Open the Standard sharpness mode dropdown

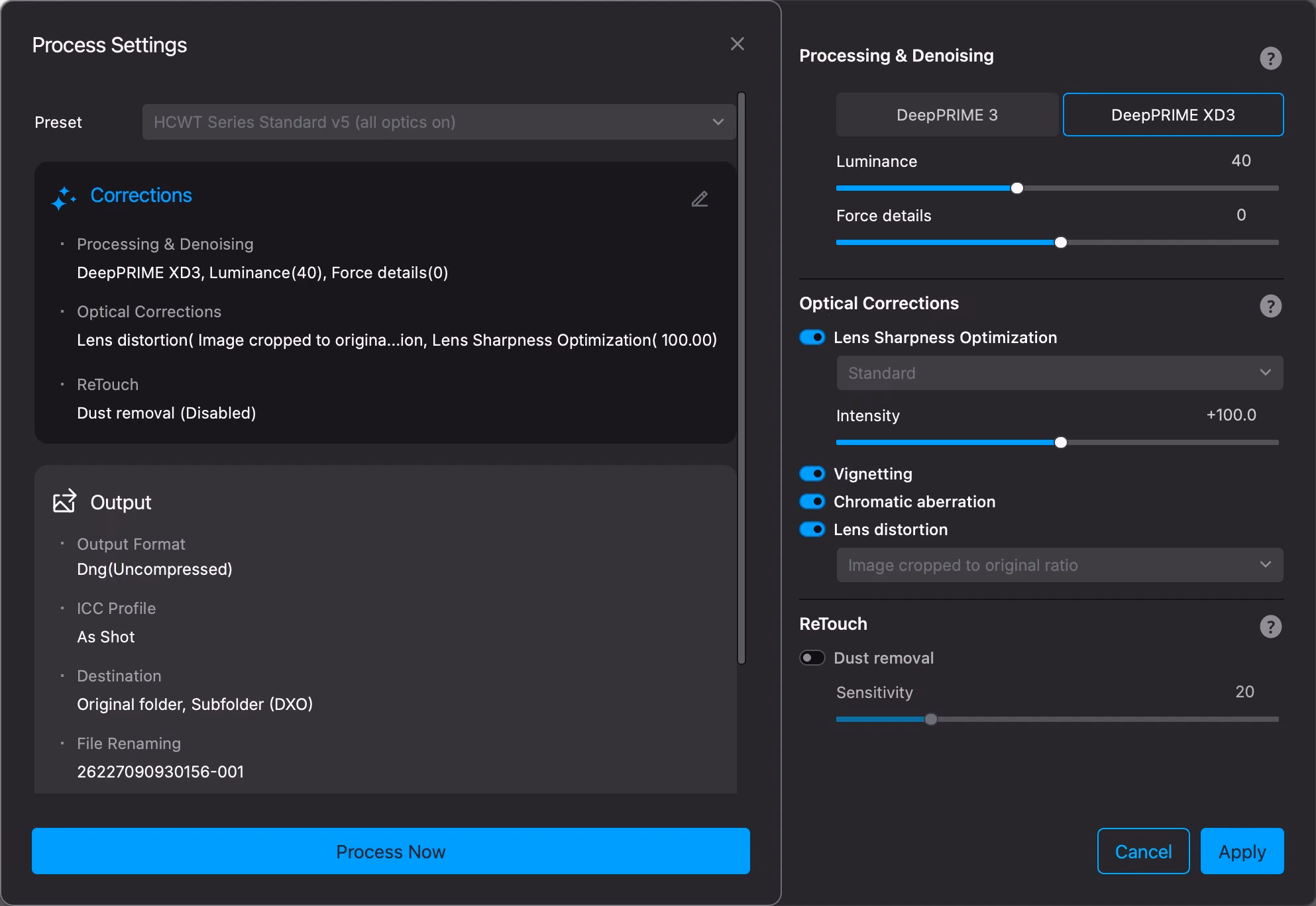click(x=1060, y=373)
